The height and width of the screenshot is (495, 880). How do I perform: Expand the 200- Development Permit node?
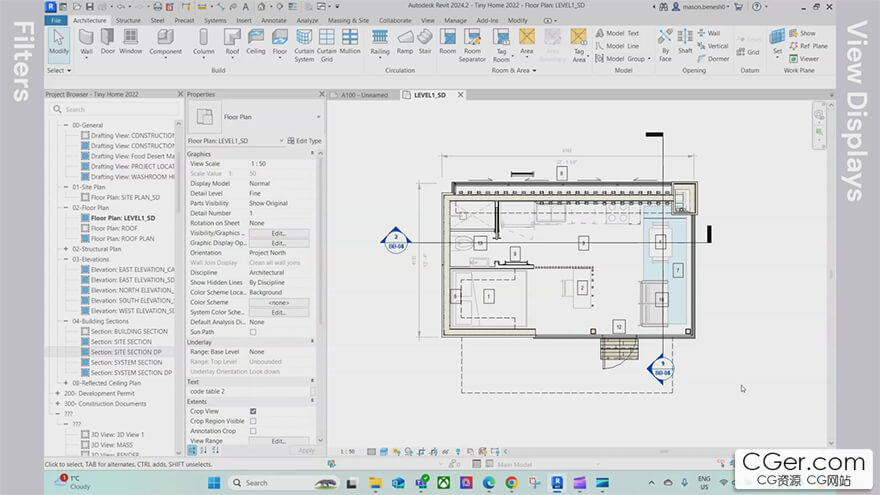click(x=57, y=393)
